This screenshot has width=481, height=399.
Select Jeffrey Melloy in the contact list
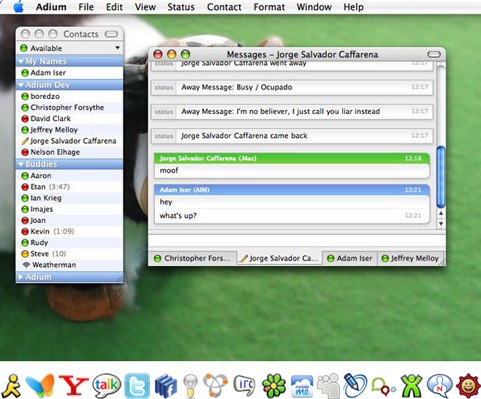click(69, 130)
